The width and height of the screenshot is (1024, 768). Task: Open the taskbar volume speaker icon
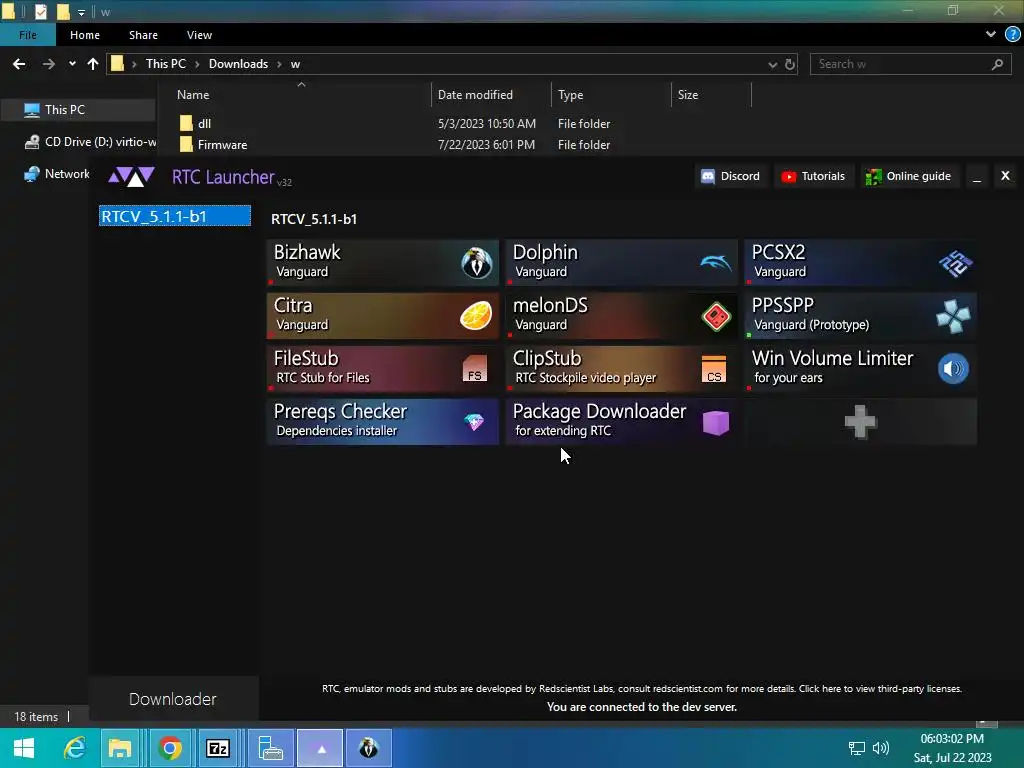pyautogui.click(x=881, y=748)
